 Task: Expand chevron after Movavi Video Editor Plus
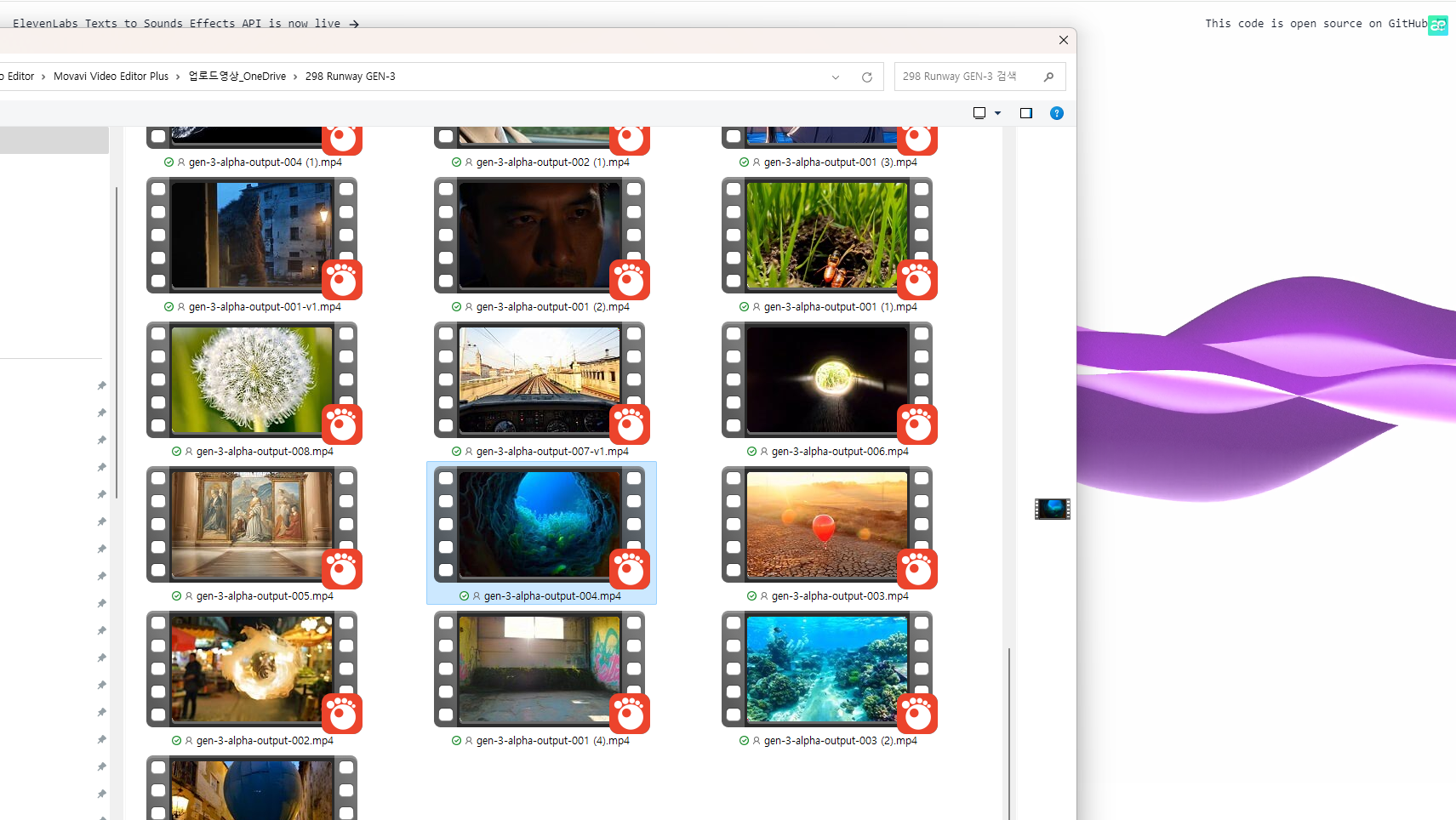[178, 77]
